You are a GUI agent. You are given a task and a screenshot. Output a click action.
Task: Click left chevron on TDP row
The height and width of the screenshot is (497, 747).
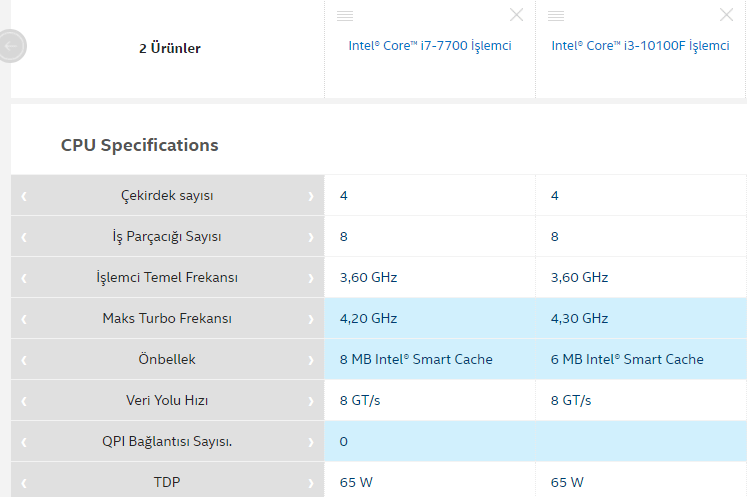24,483
